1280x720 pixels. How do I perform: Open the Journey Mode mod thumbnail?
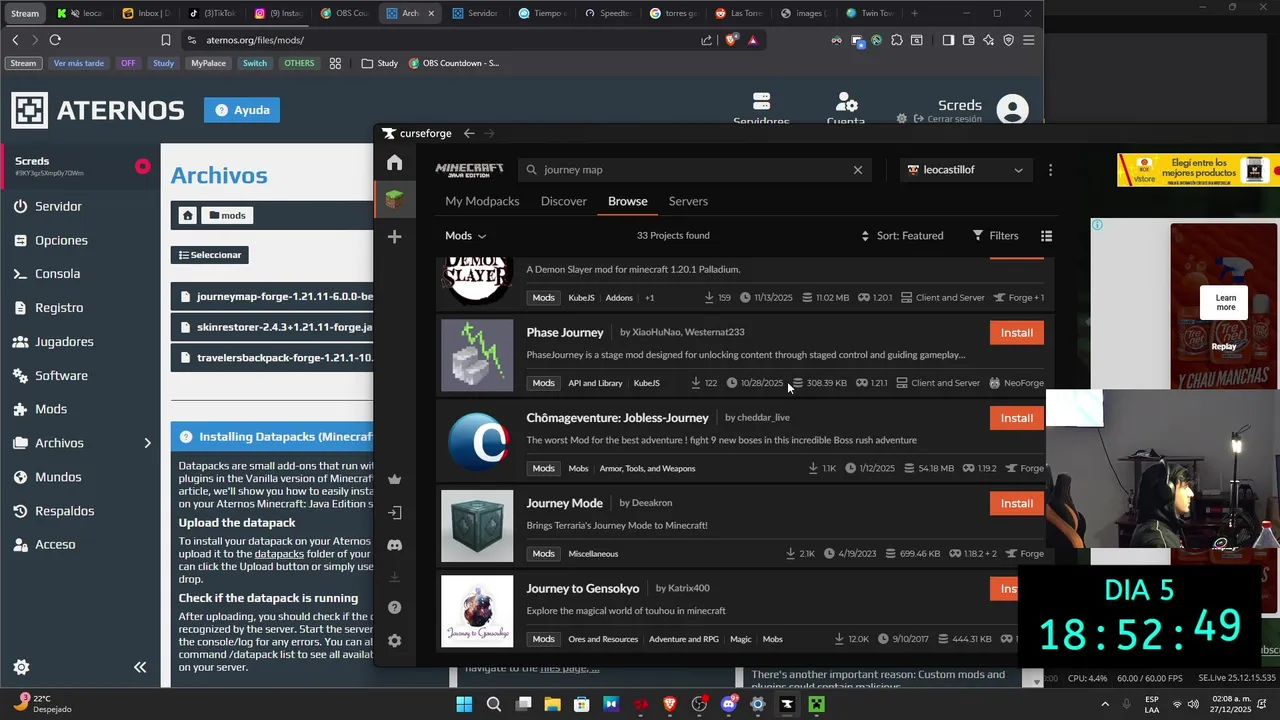(x=477, y=526)
